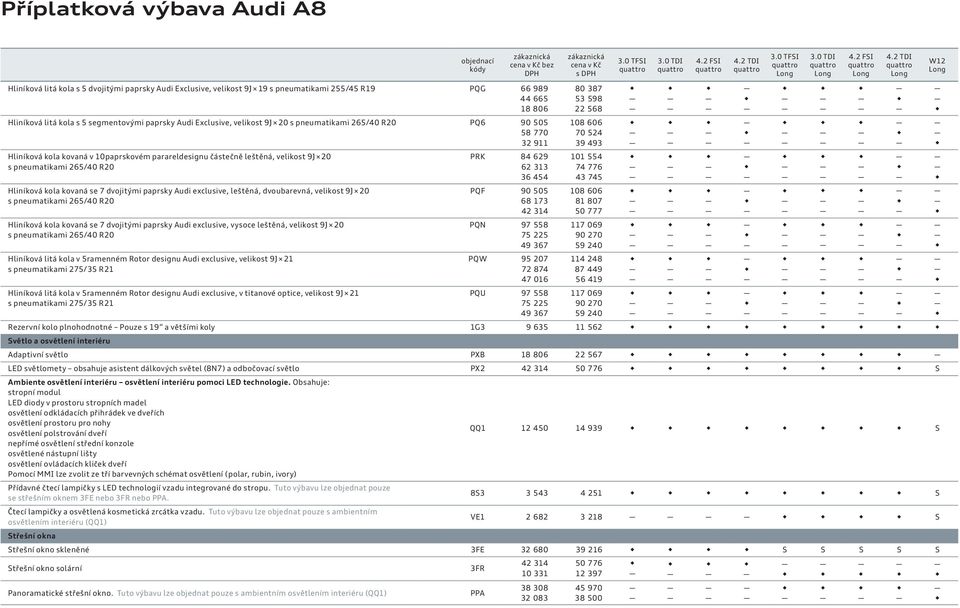The width and height of the screenshot is (960, 608).
Task: Click the '4.2 FSI quattro Long' column header
Action: pos(861,65)
